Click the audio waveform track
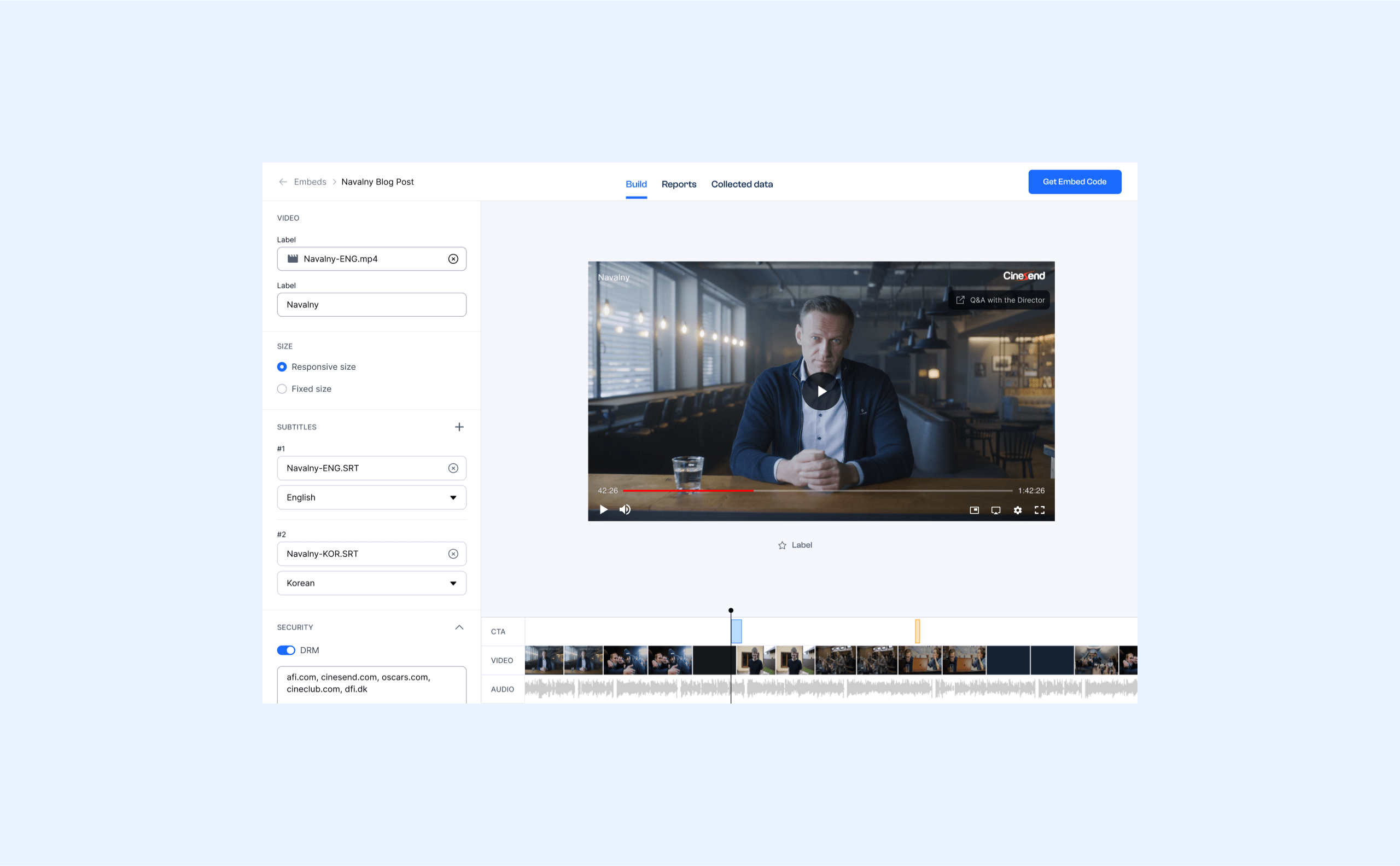Image resolution: width=1400 pixels, height=866 pixels. point(831,688)
